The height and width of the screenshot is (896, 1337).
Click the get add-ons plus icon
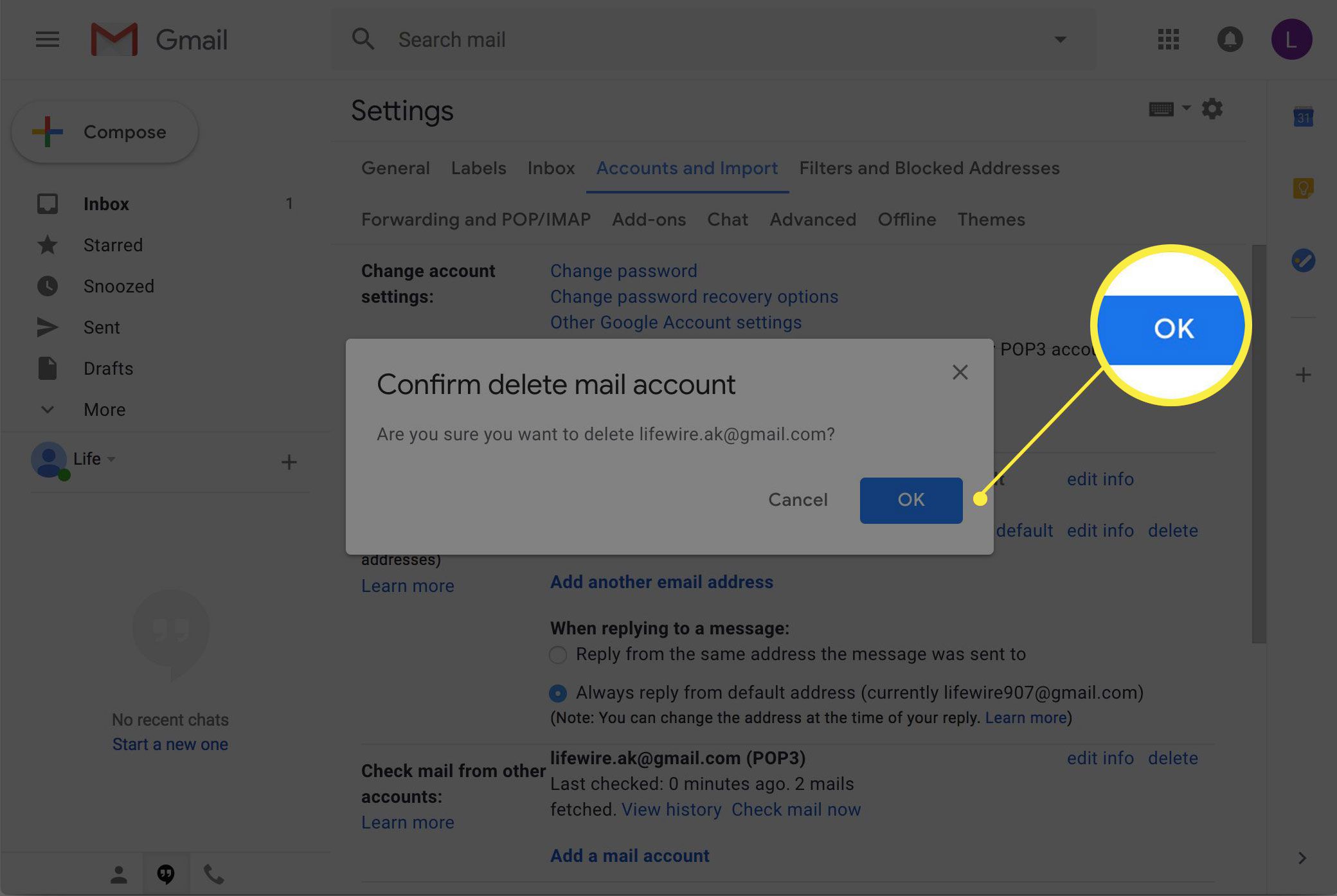tap(1303, 375)
